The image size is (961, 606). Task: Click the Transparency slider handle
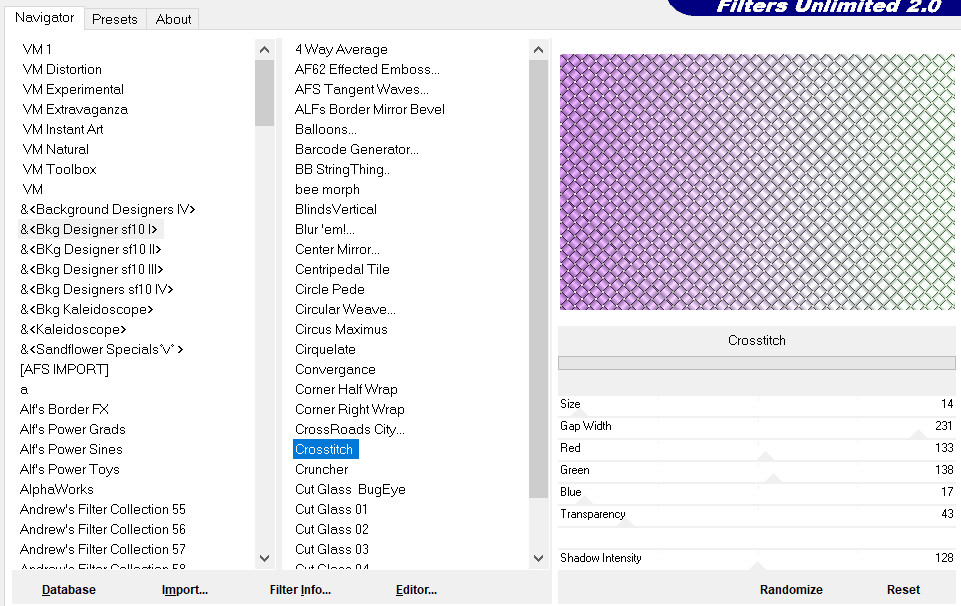627,523
